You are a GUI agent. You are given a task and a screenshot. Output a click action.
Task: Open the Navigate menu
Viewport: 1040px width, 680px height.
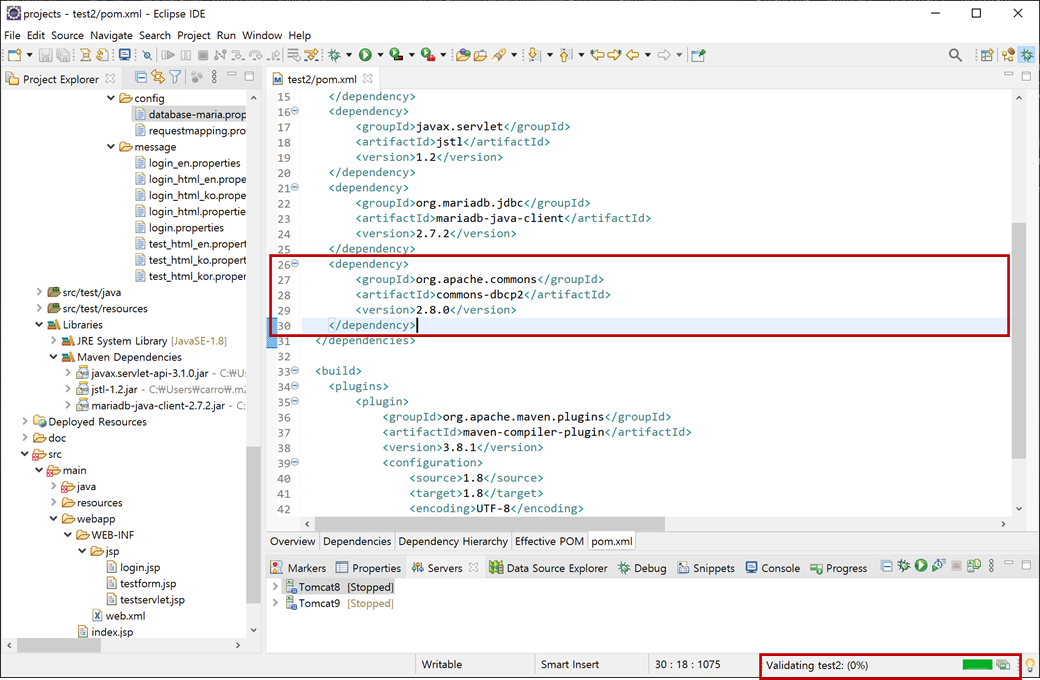click(111, 35)
